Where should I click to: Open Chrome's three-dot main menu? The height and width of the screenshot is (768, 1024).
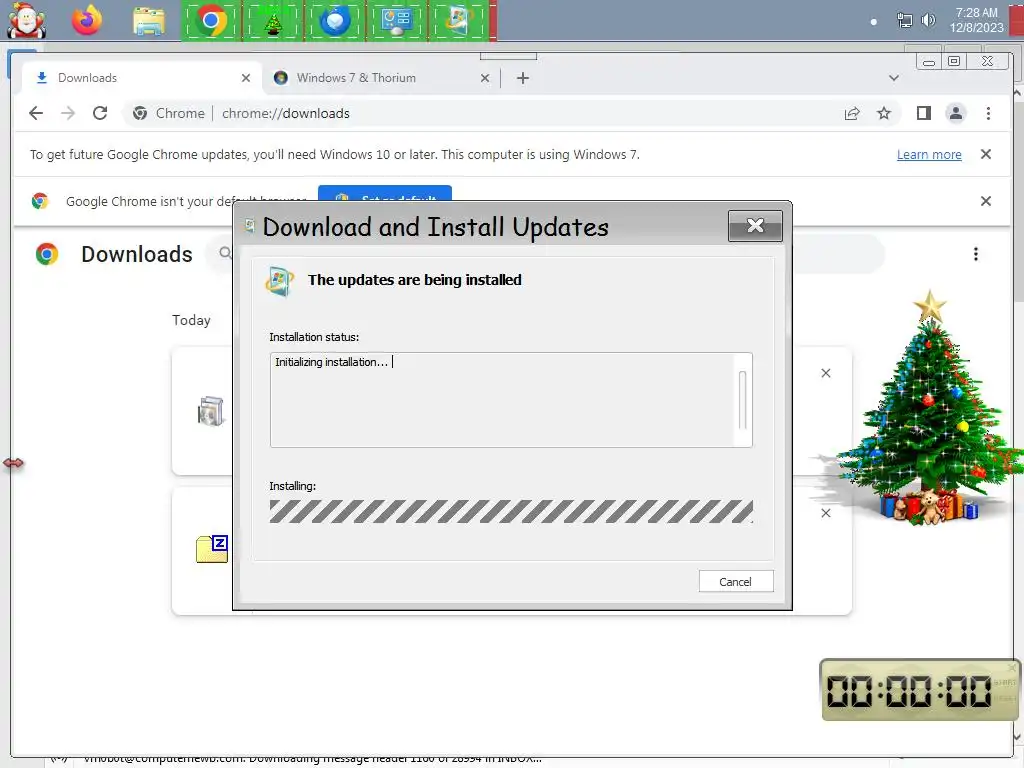(988, 114)
